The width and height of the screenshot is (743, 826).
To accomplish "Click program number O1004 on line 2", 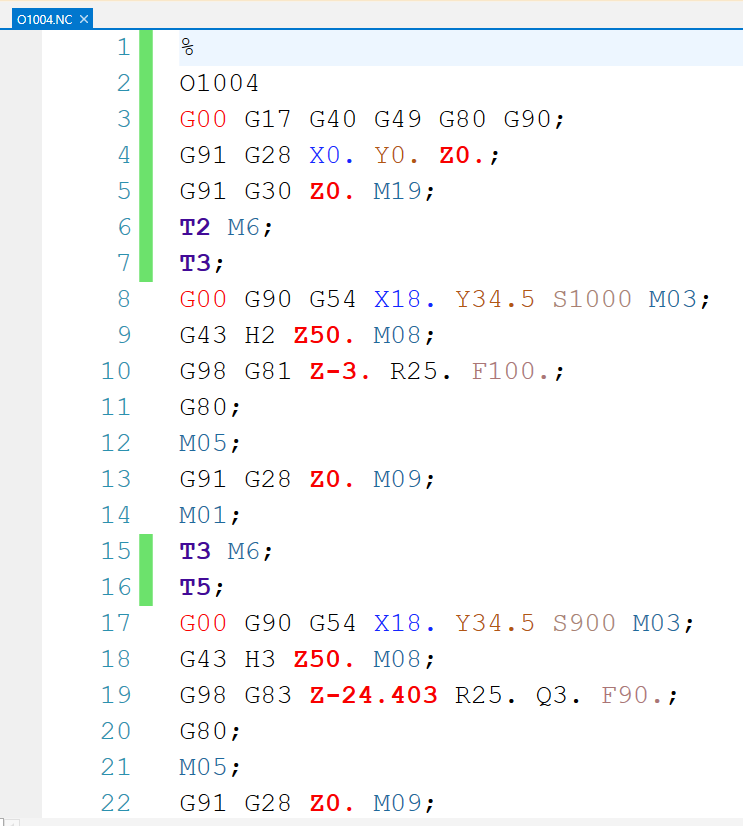I will (219, 83).
